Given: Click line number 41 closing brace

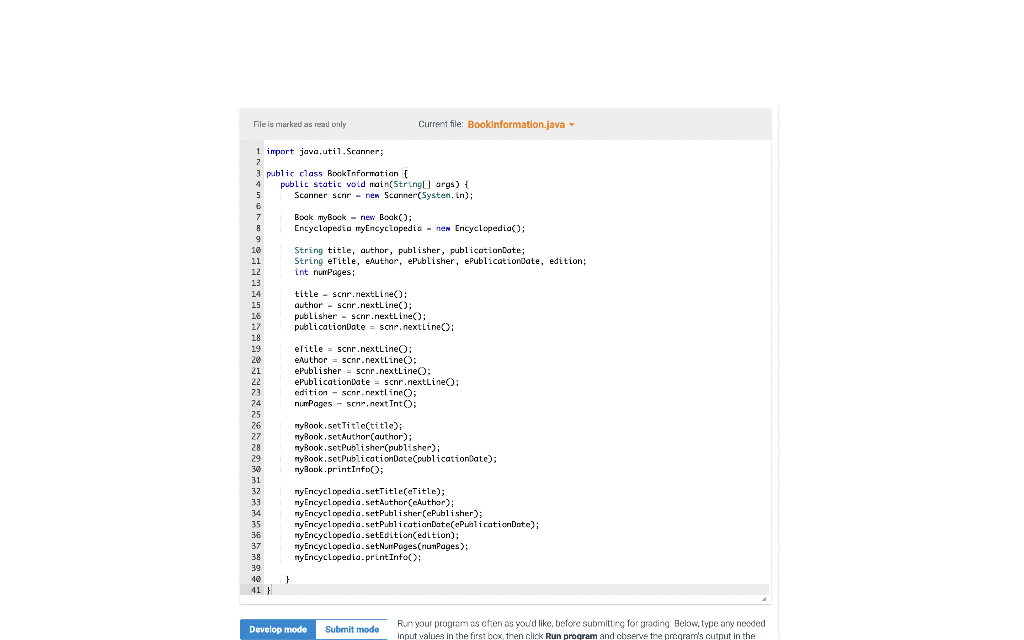Looking at the screenshot, I should coord(256,590).
